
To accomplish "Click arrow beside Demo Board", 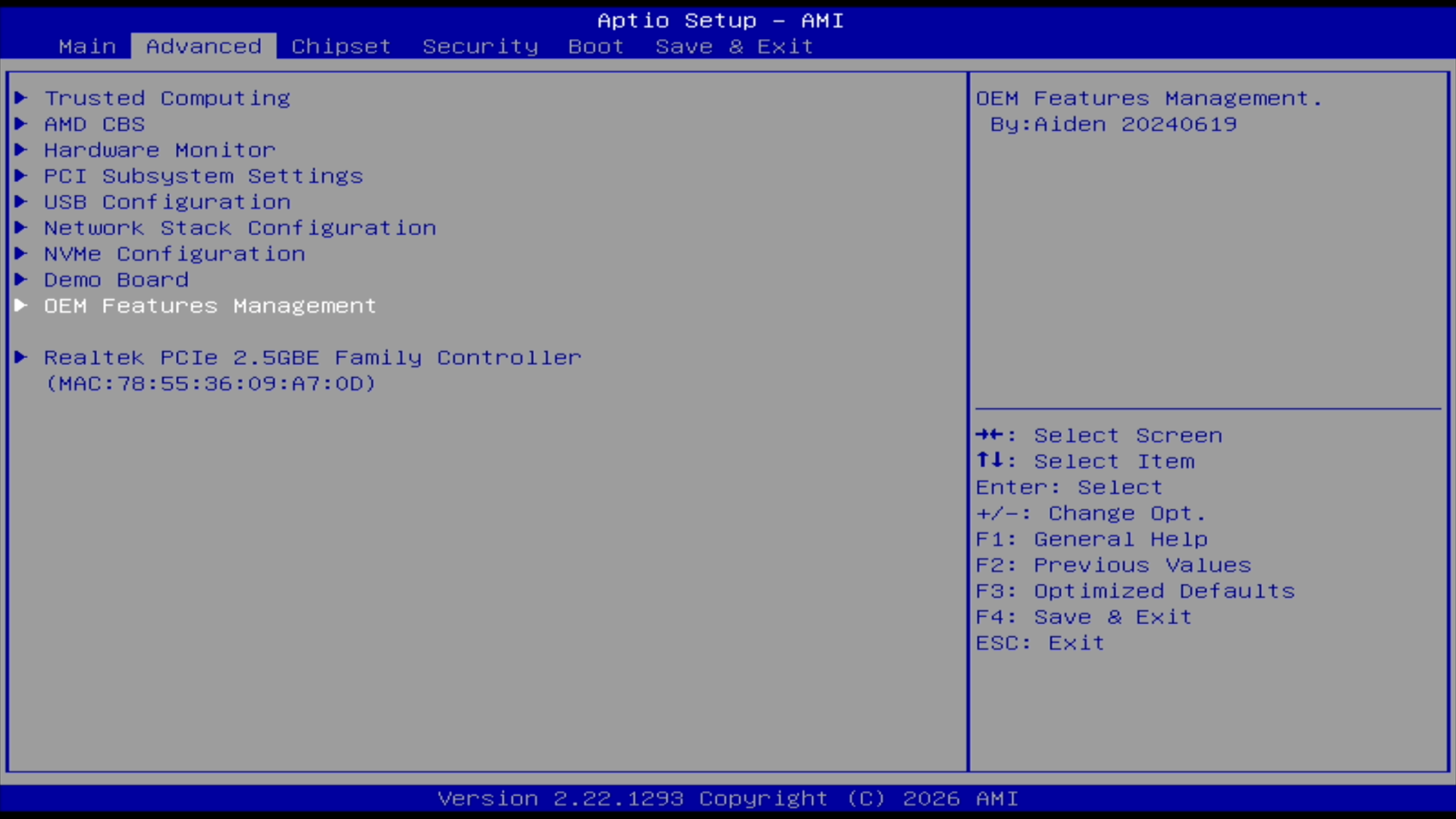I will click(x=22, y=280).
